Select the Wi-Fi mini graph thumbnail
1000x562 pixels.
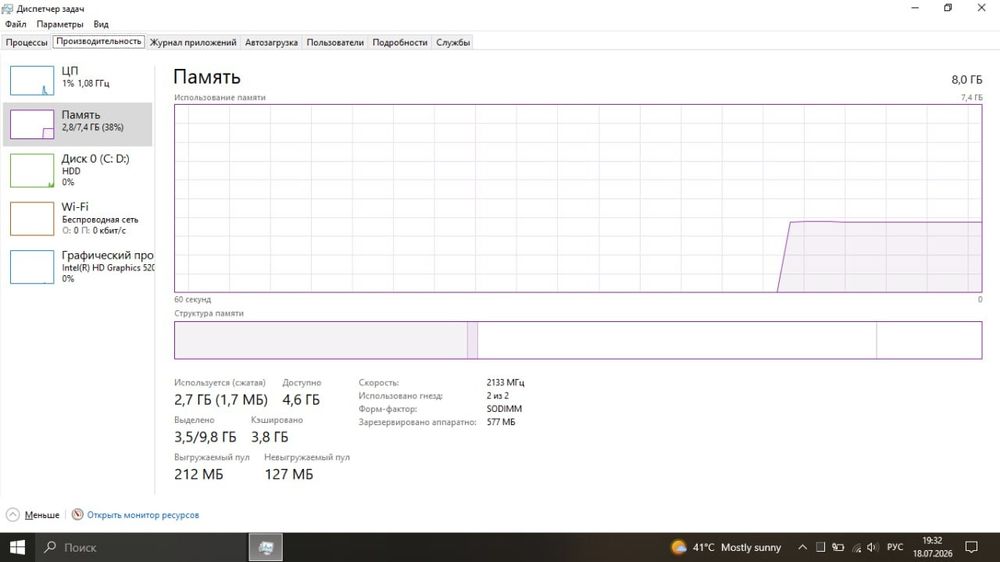pyautogui.click(x=32, y=219)
